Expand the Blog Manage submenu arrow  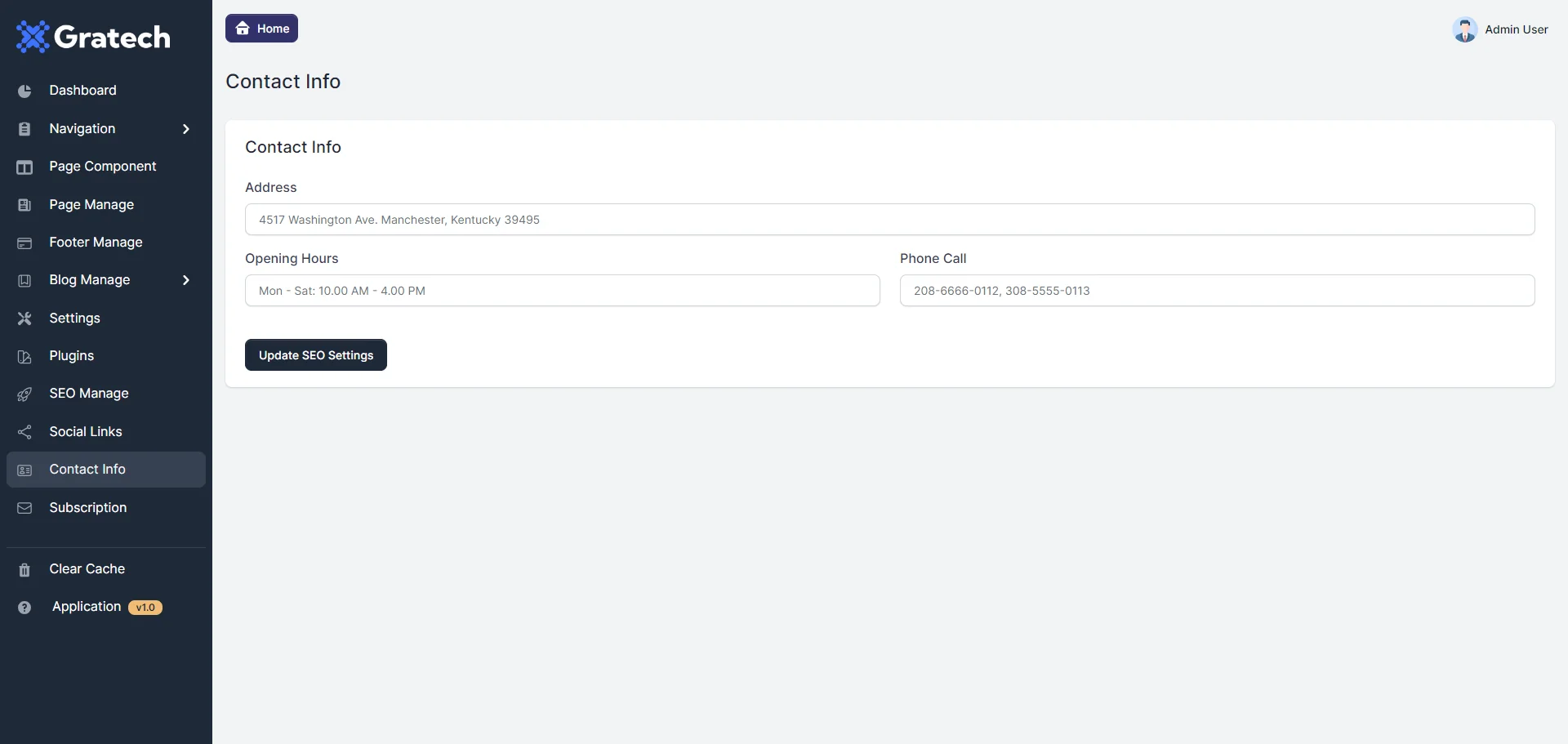tap(186, 280)
